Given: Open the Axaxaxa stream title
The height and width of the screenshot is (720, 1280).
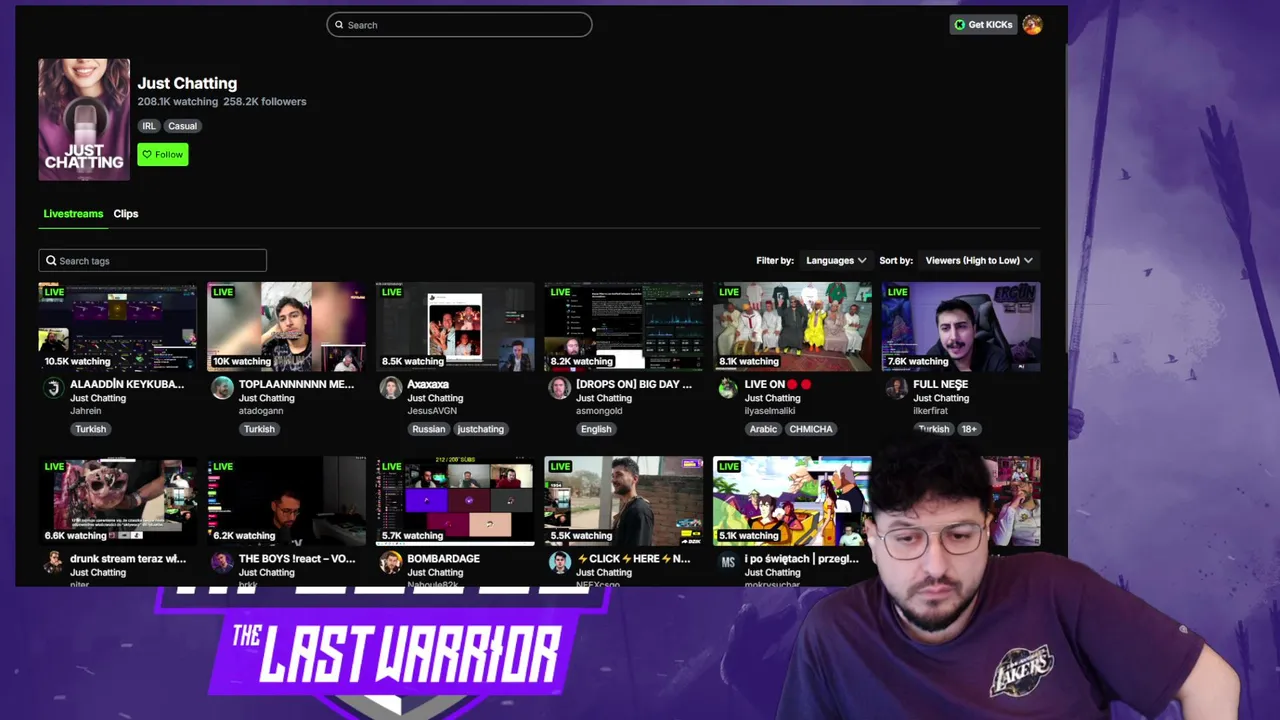Looking at the screenshot, I should (x=428, y=384).
